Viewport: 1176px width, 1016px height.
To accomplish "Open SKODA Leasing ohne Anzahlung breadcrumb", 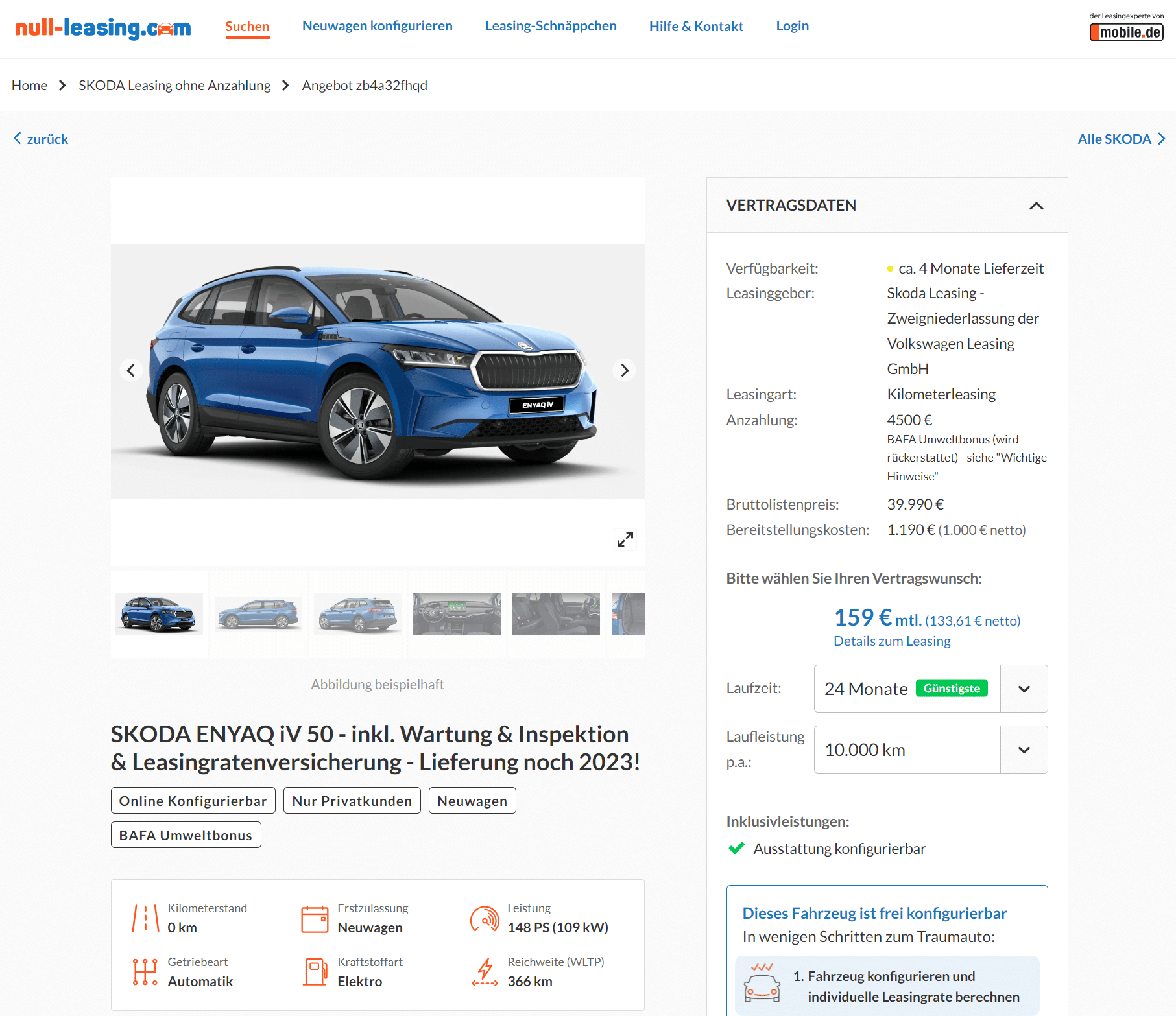I will click(174, 86).
